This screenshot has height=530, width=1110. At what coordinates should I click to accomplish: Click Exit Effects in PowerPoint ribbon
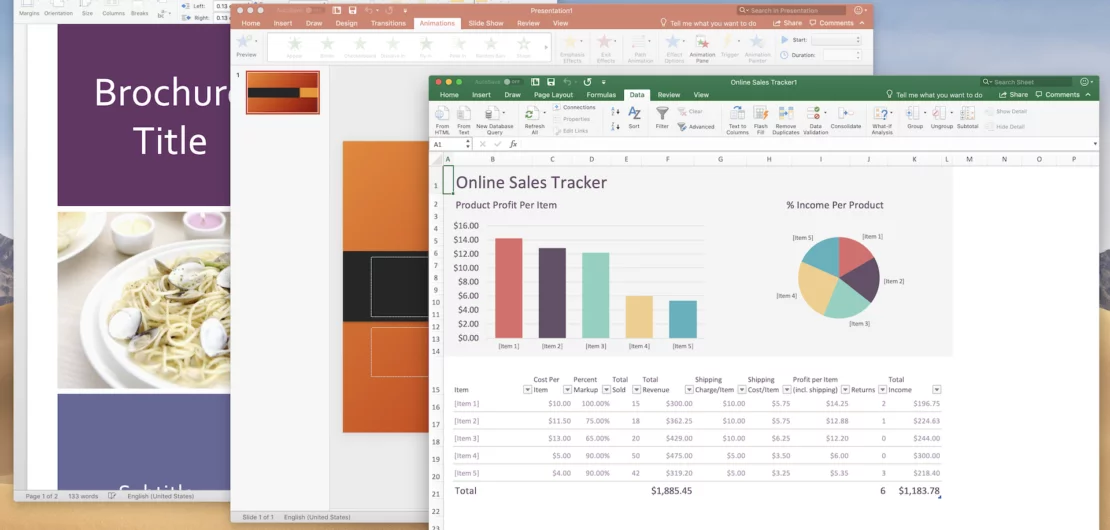(605, 49)
